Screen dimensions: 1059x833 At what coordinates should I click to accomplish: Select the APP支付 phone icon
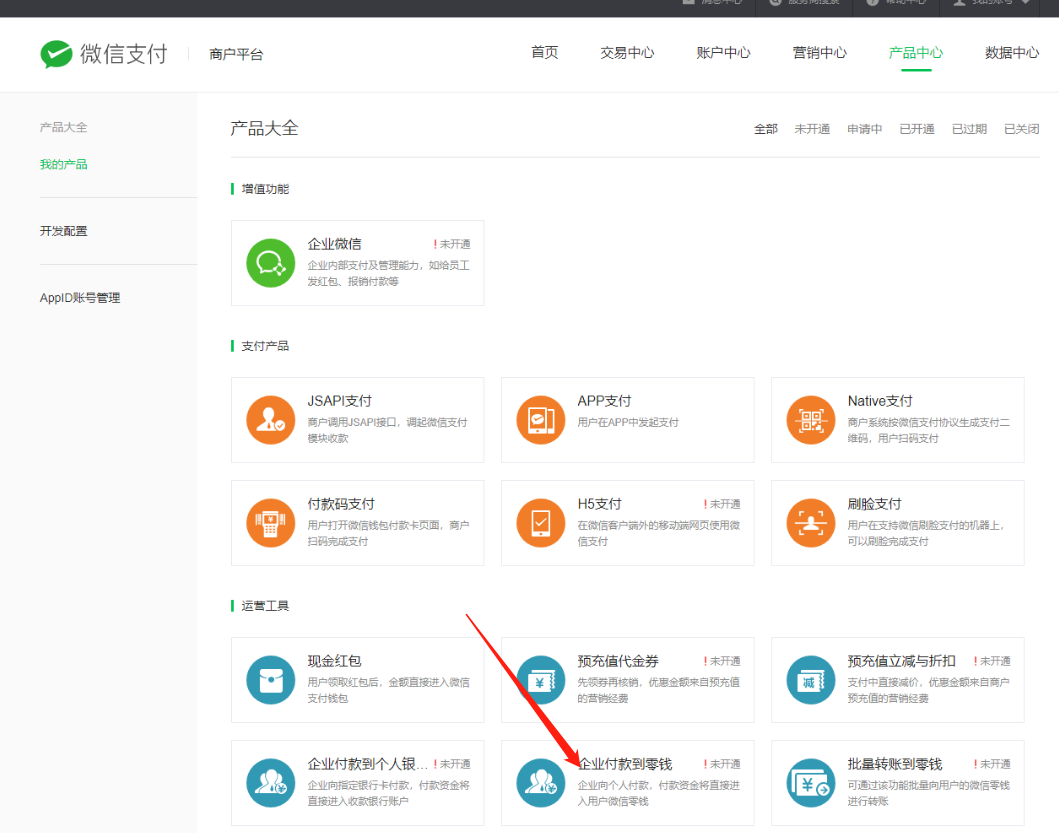coord(540,420)
